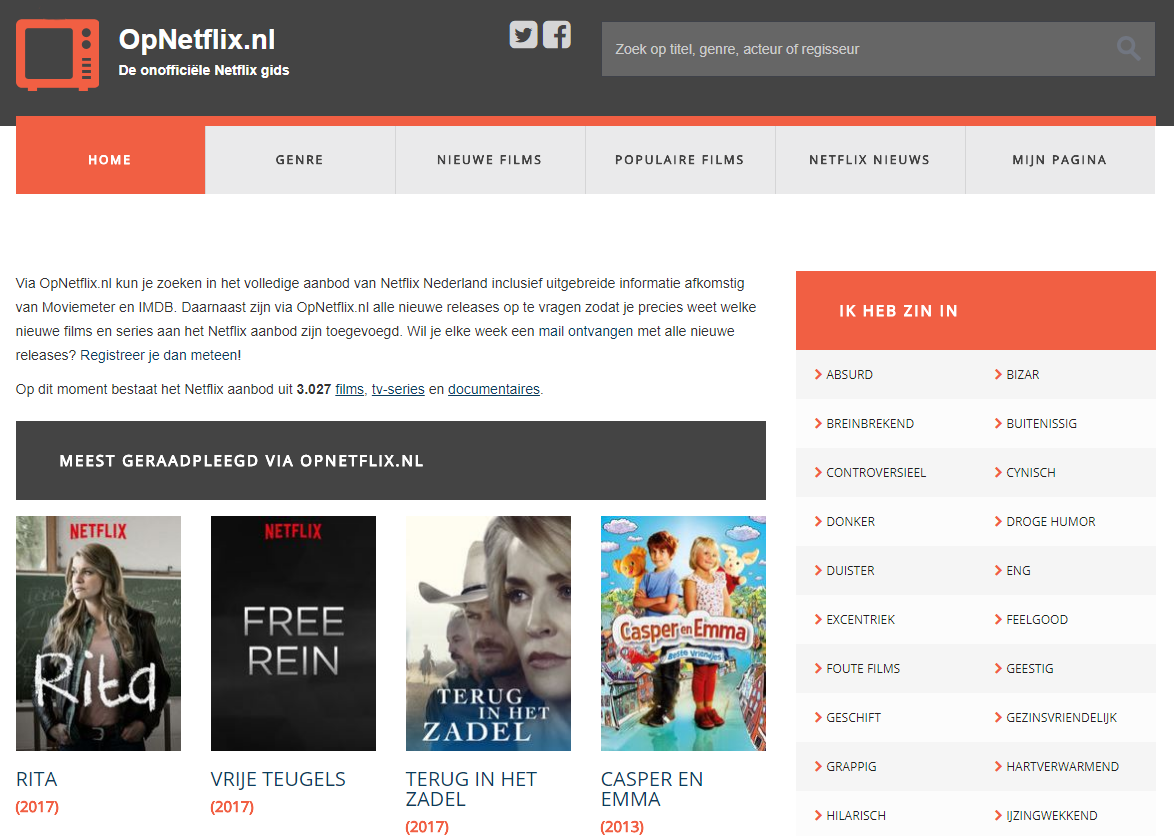
Task: Click the 'Ik heb zin in' sidebar heading
Action: coord(898,311)
